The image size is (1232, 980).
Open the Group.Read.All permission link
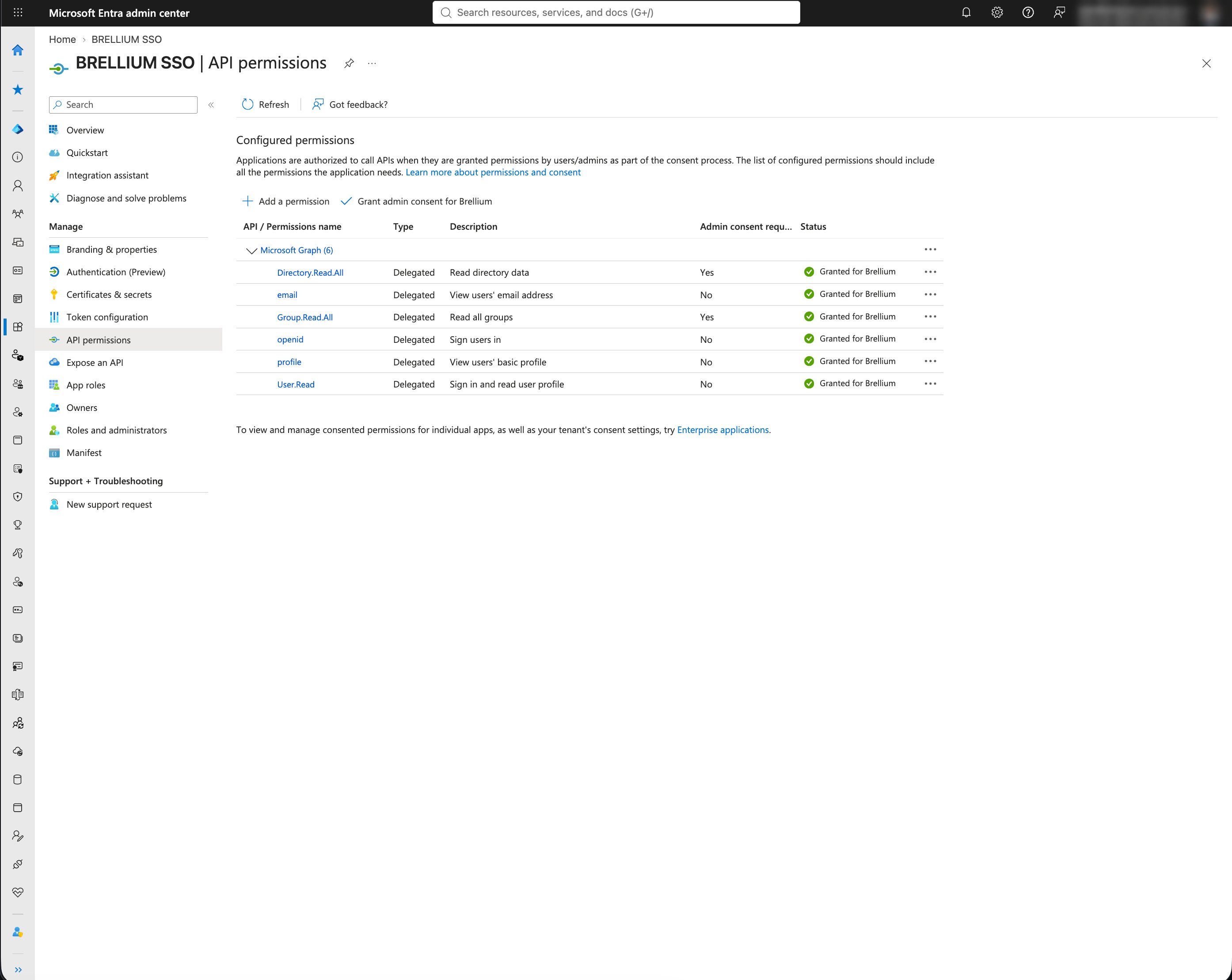click(x=304, y=317)
